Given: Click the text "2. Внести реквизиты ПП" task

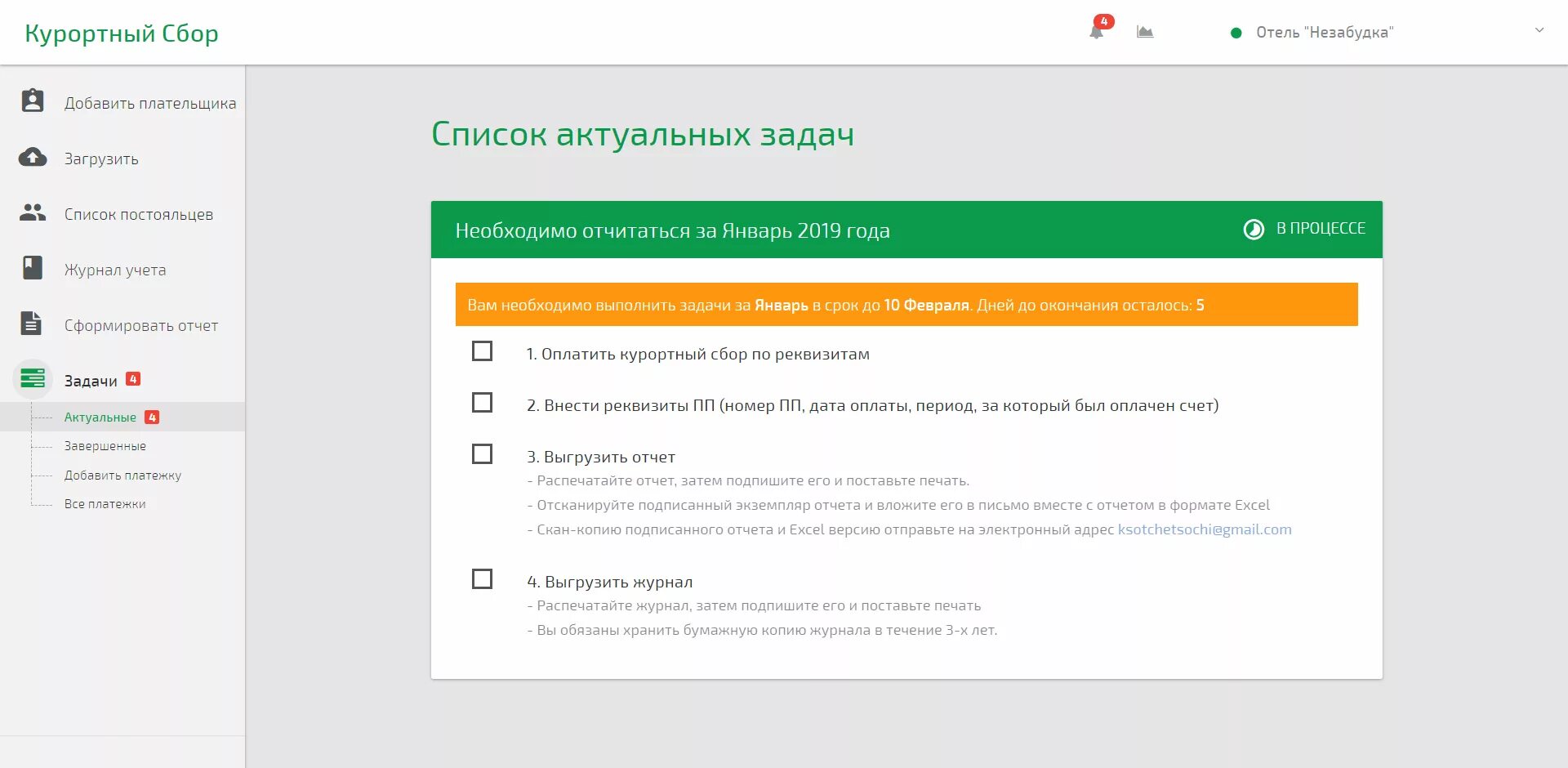Looking at the screenshot, I should pyautogui.click(x=872, y=405).
